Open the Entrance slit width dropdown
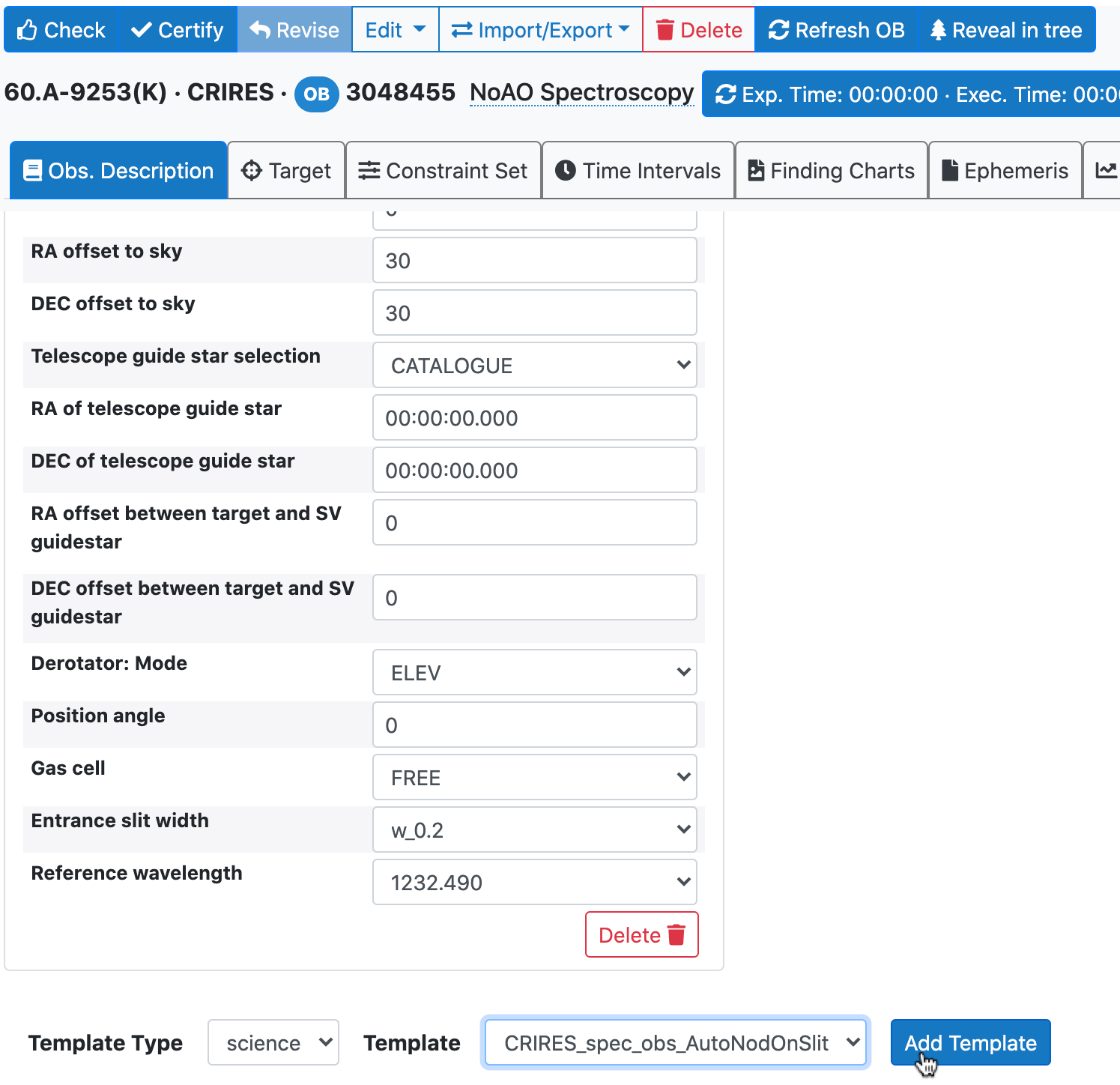This screenshot has width=1120, height=1085. tap(534, 830)
